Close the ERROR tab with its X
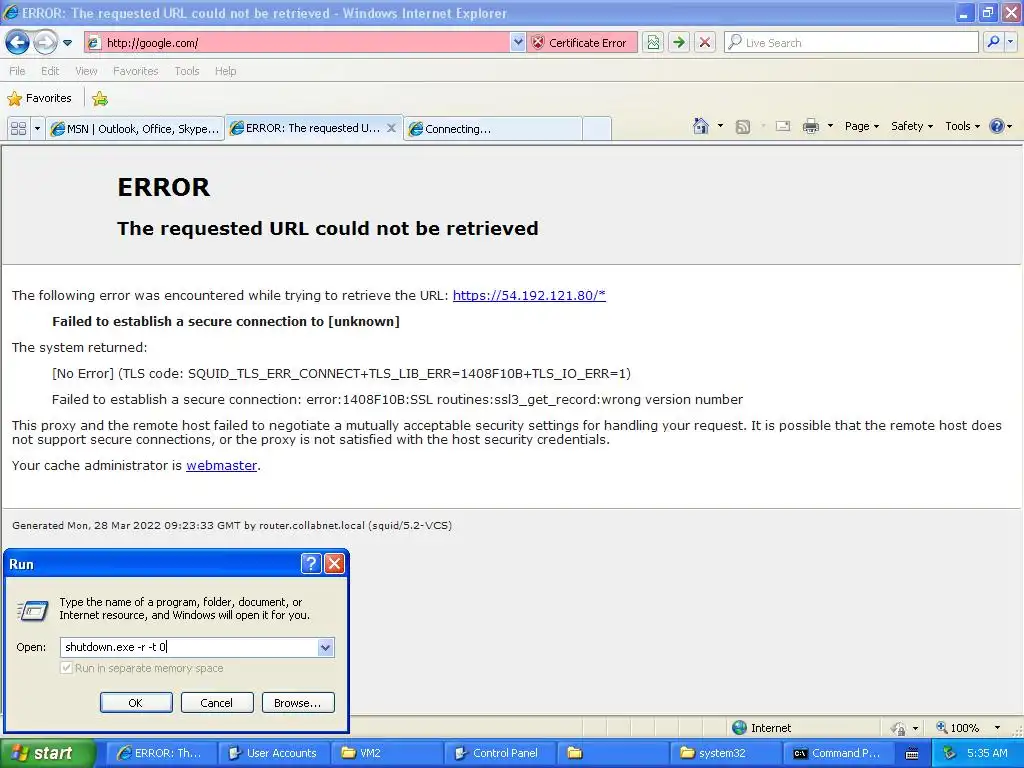Image resolution: width=1024 pixels, height=768 pixels. (391, 128)
